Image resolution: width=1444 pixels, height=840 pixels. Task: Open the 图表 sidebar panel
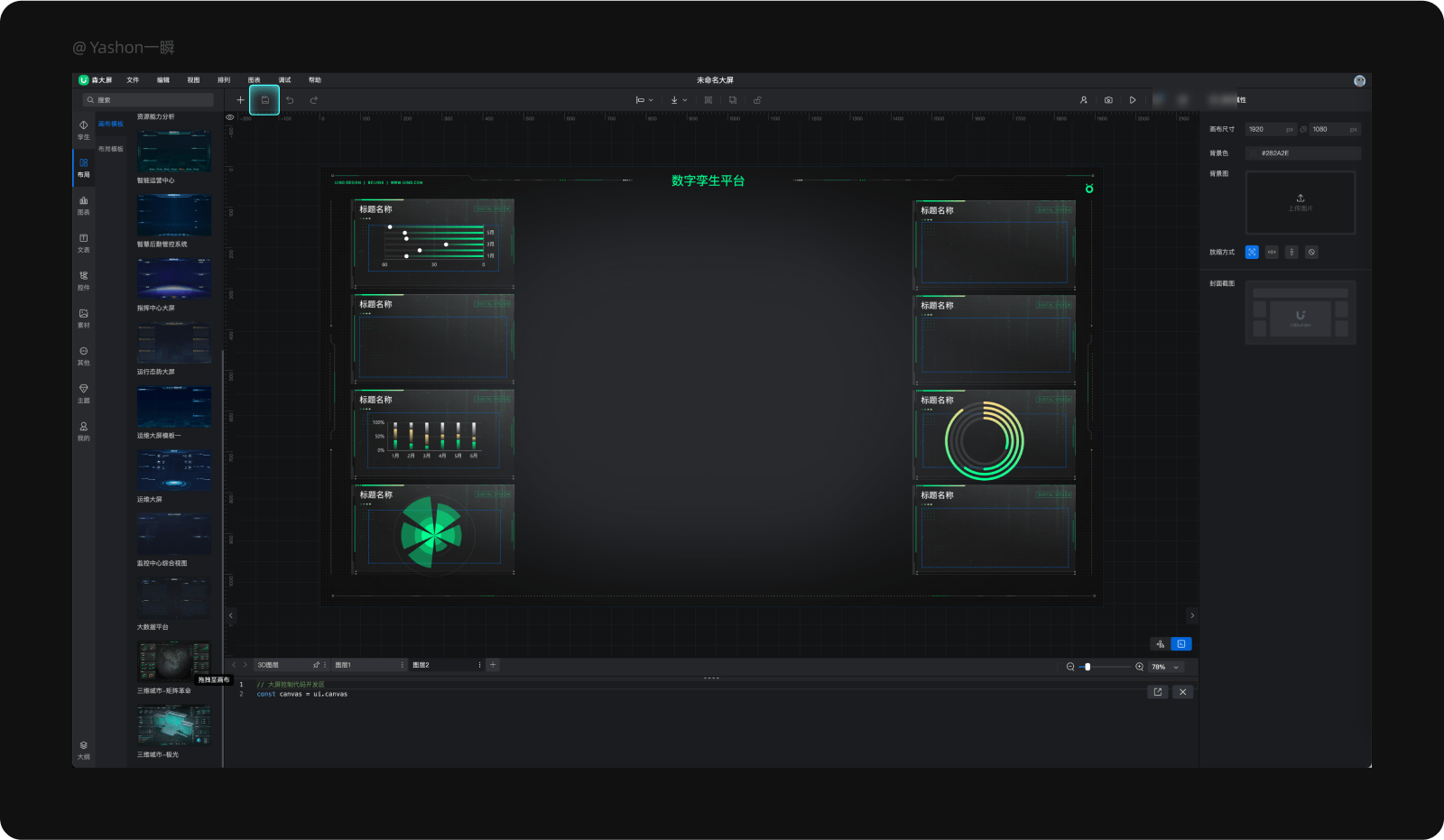(84, 206)
